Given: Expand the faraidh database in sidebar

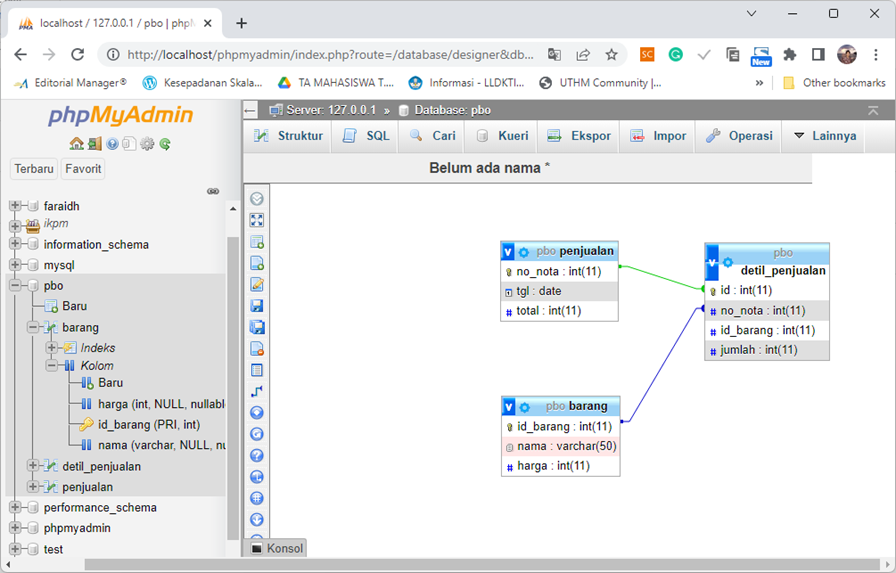Looking at the screenshot, I should [x=15, y=206].
